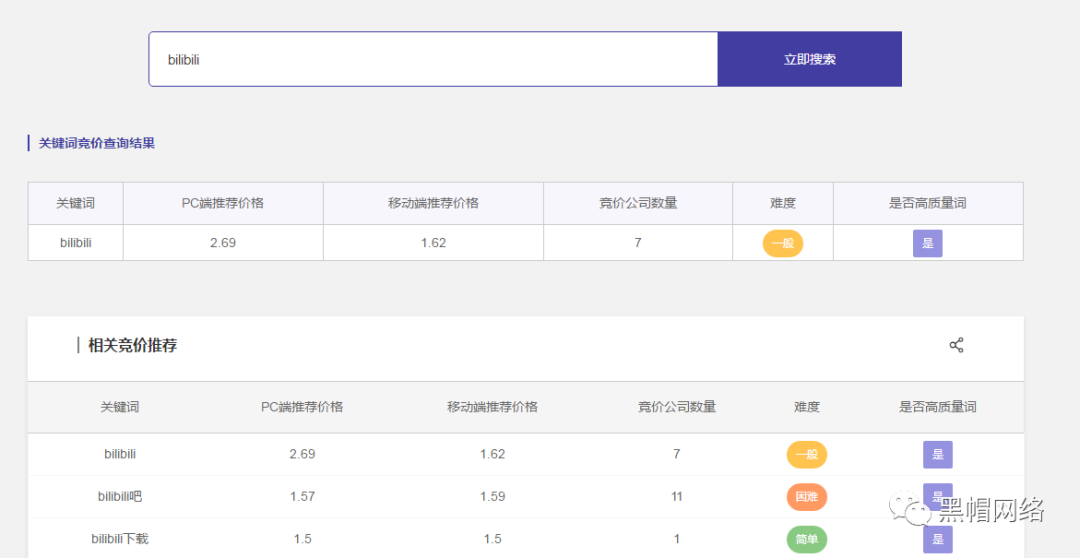The height and width of the screenshot is (558, 1080).
Task: Click the 竞价公司数量 header in the recommendation table
Action: pyautogui.click(x=677, y=407)
